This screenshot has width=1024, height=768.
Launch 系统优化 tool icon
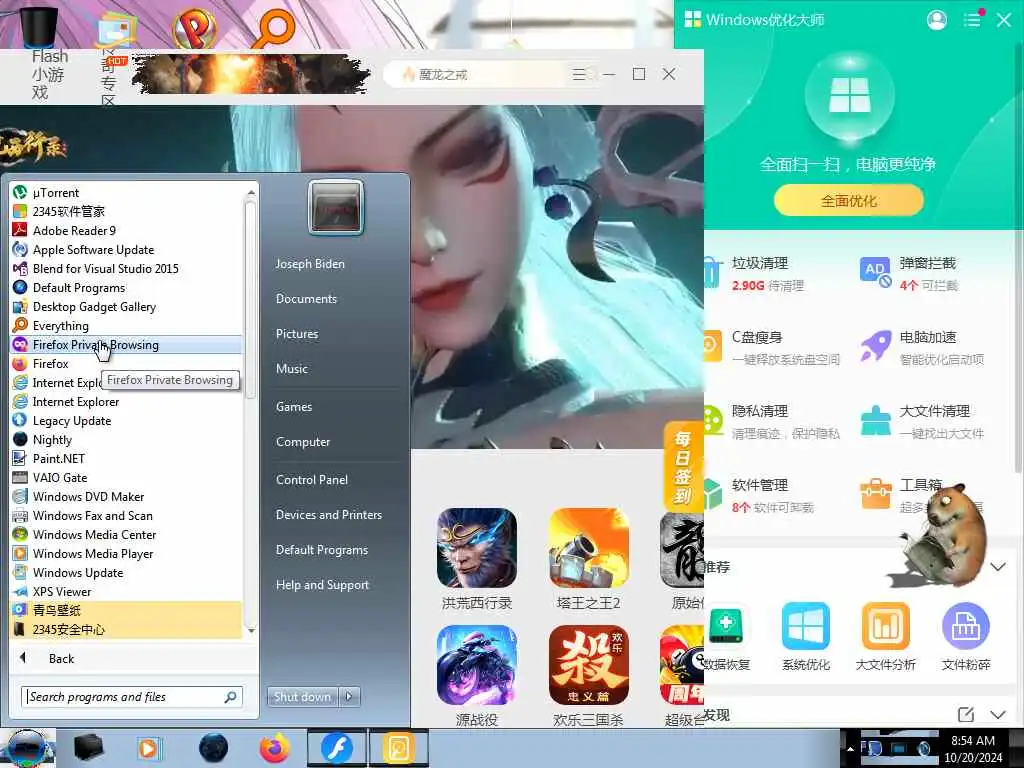tap(806, 637)
